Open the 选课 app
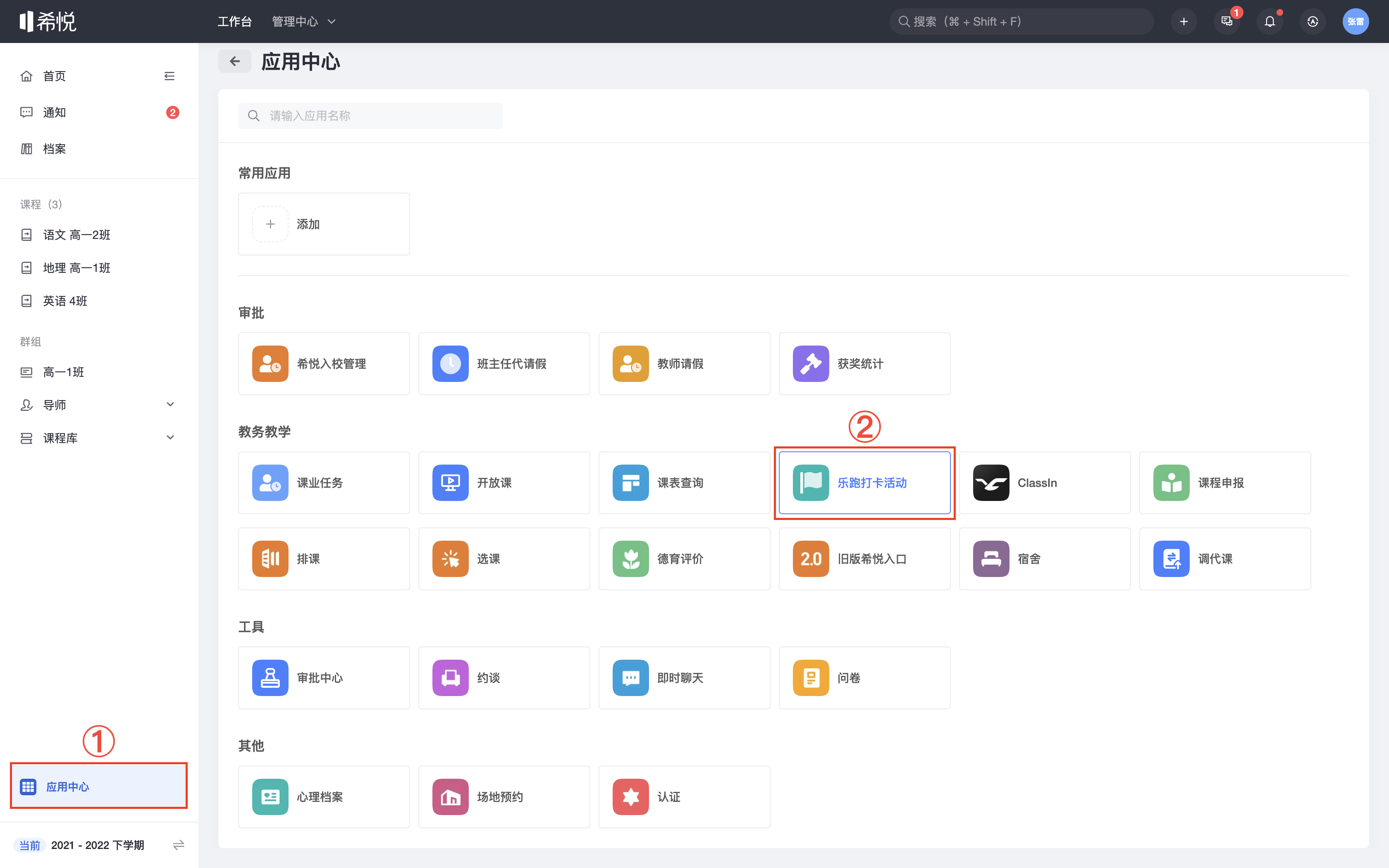This screenshot has width=1389, height=868. coord(504,558)
